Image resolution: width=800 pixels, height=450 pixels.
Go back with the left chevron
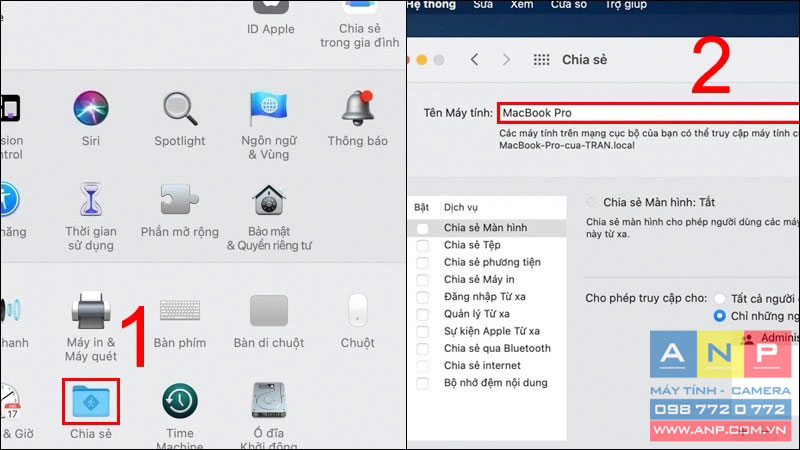click(x=474, y=60)
